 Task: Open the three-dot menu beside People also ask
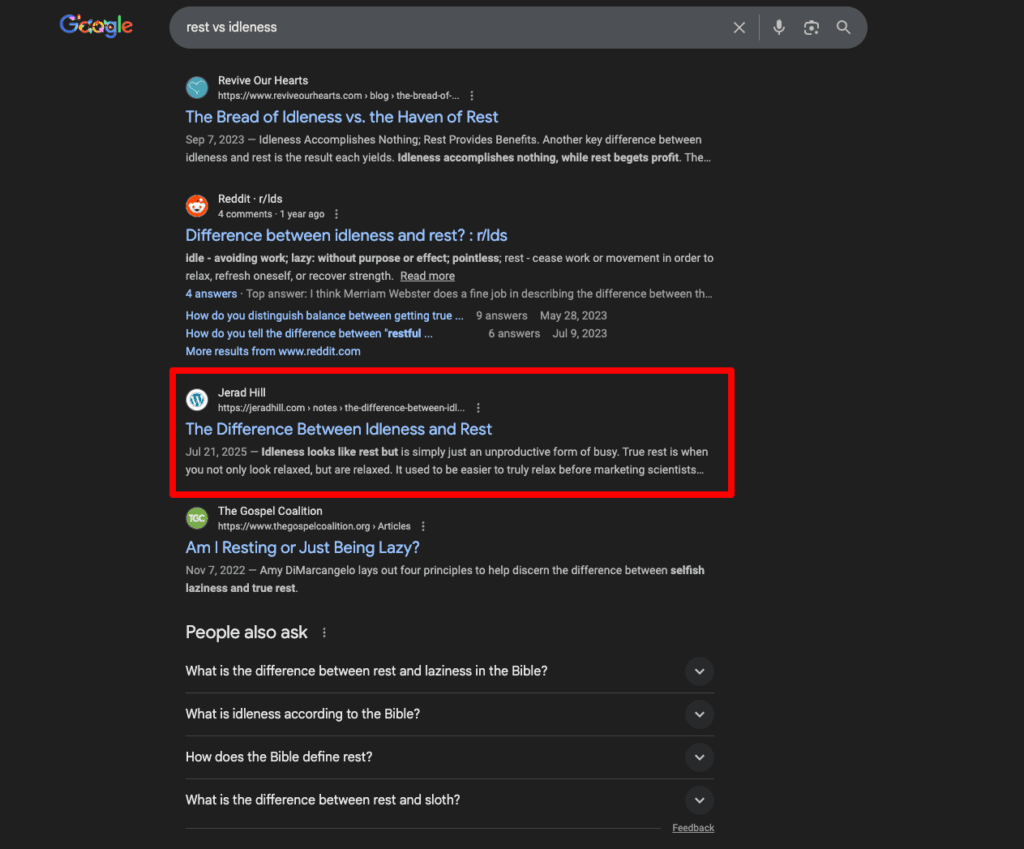(x=323, y=632)
